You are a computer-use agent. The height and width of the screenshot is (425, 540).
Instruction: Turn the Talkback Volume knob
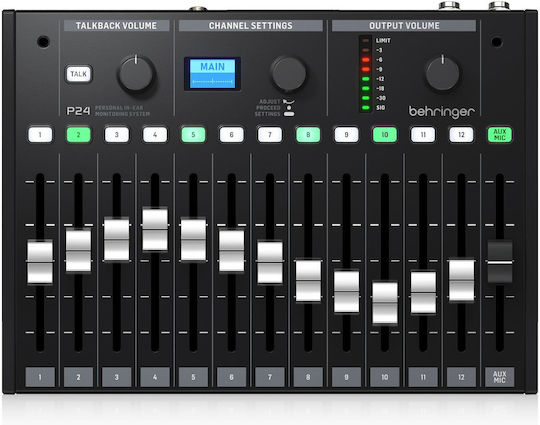click(x=136, y=74)
